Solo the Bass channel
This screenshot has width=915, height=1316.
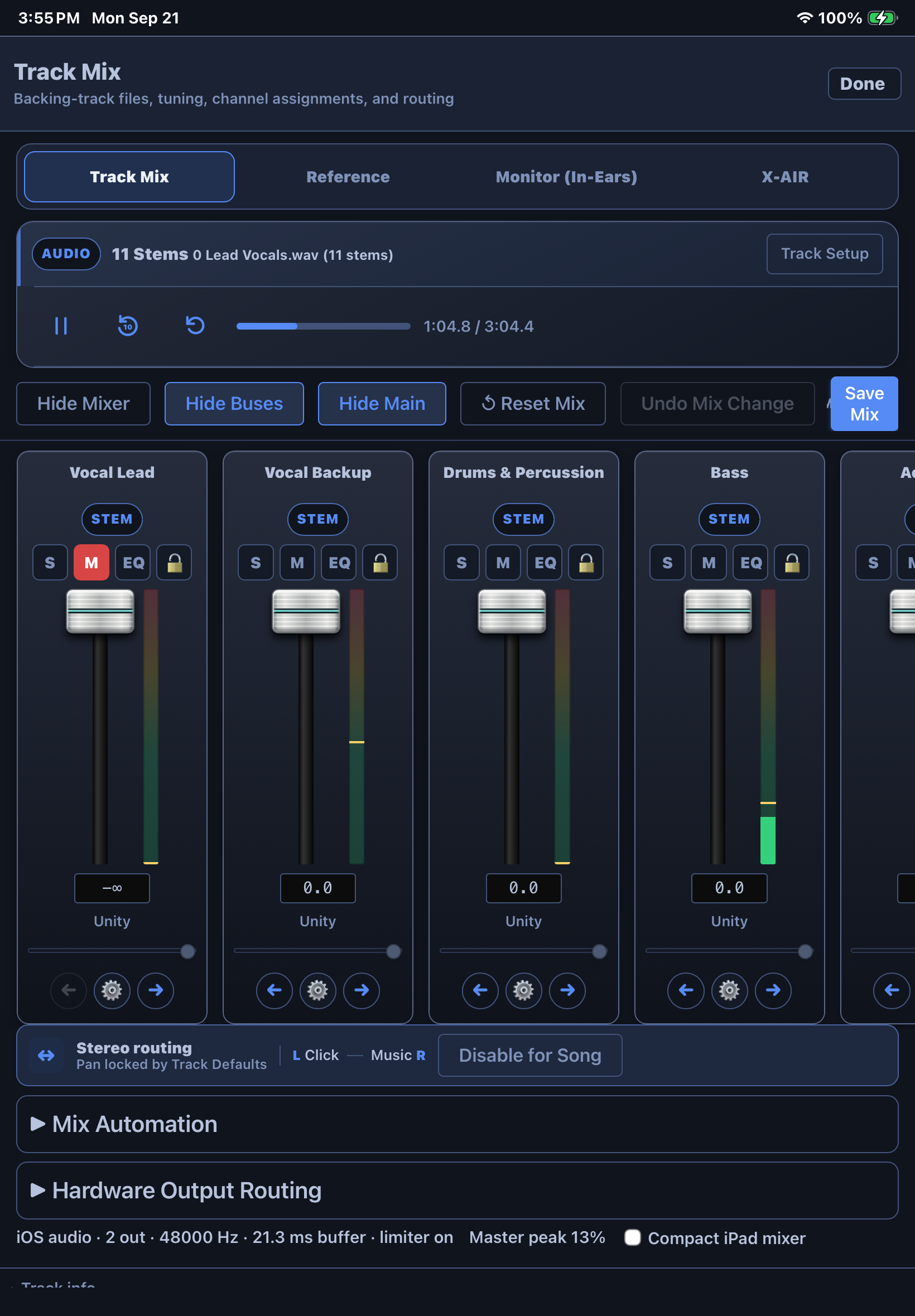pos(667,563)
